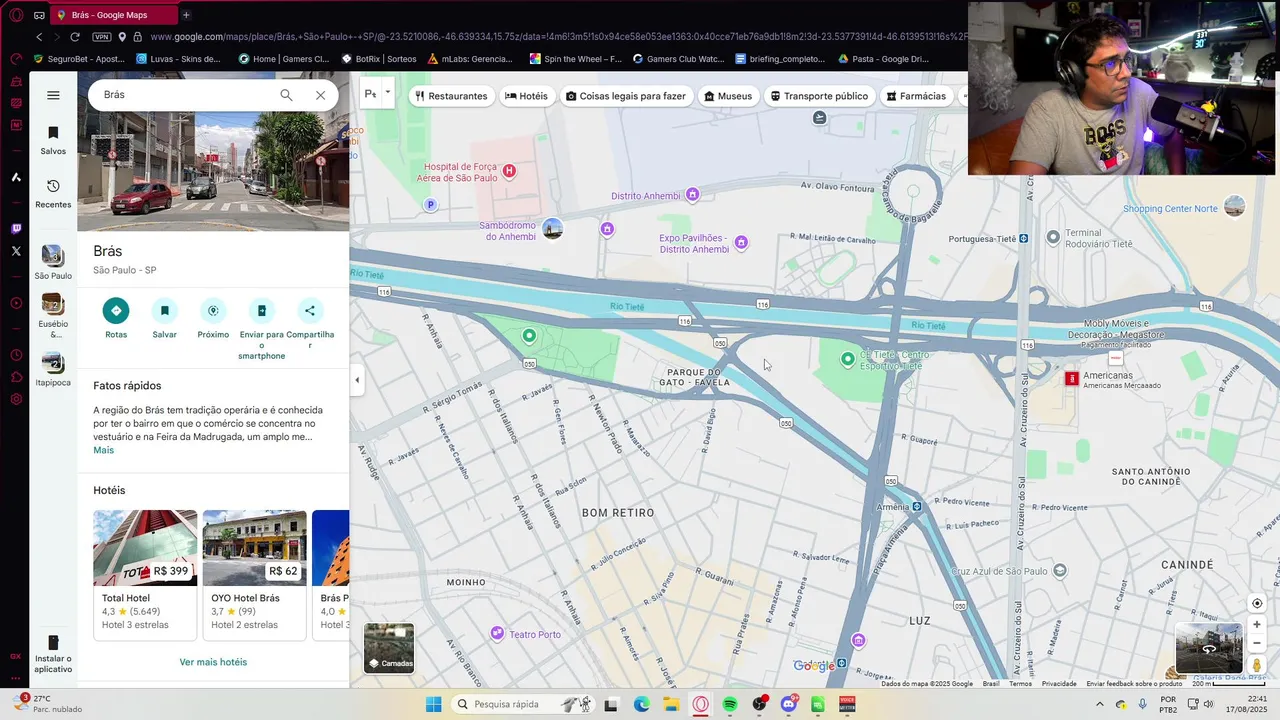
Task: Open X (Twitter) from the Opera sidebar
Action: (16, 251)
